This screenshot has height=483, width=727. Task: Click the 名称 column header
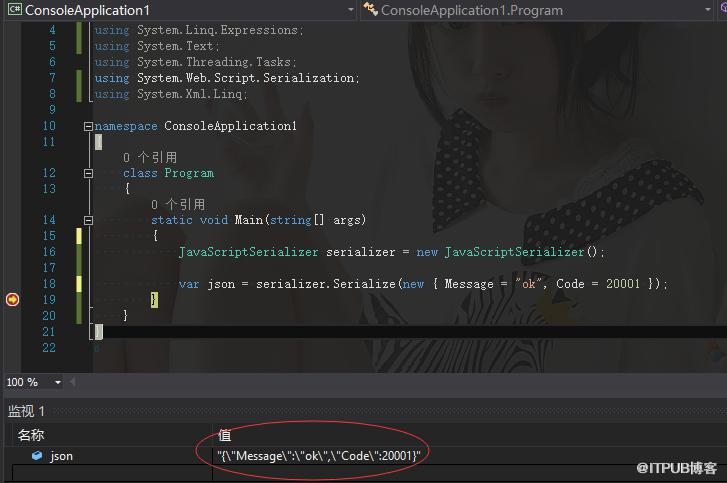click(31, 435)
